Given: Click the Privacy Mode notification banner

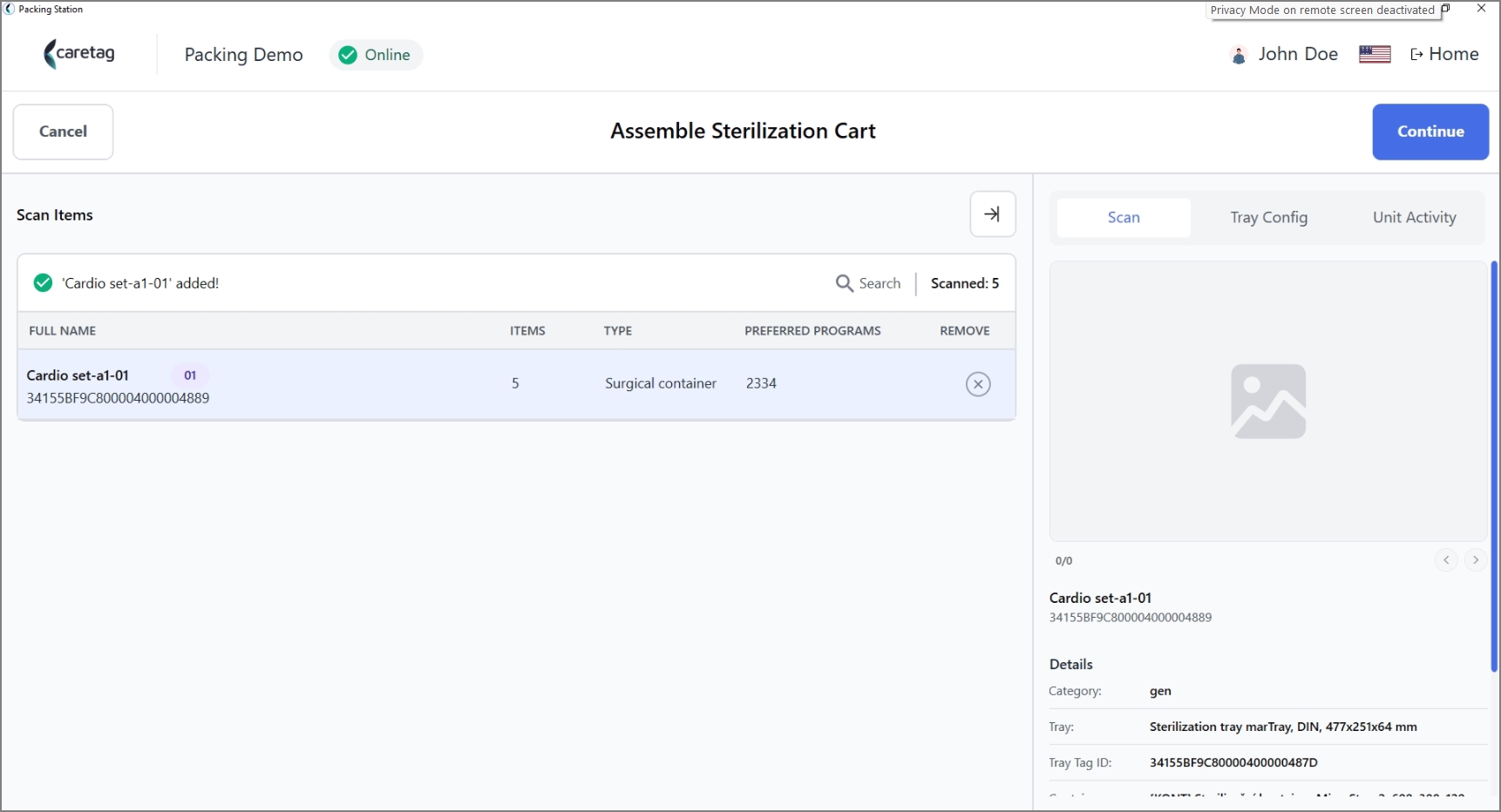Looking at the screenshot, I should pyautogui.click(x=1322, y=10).
